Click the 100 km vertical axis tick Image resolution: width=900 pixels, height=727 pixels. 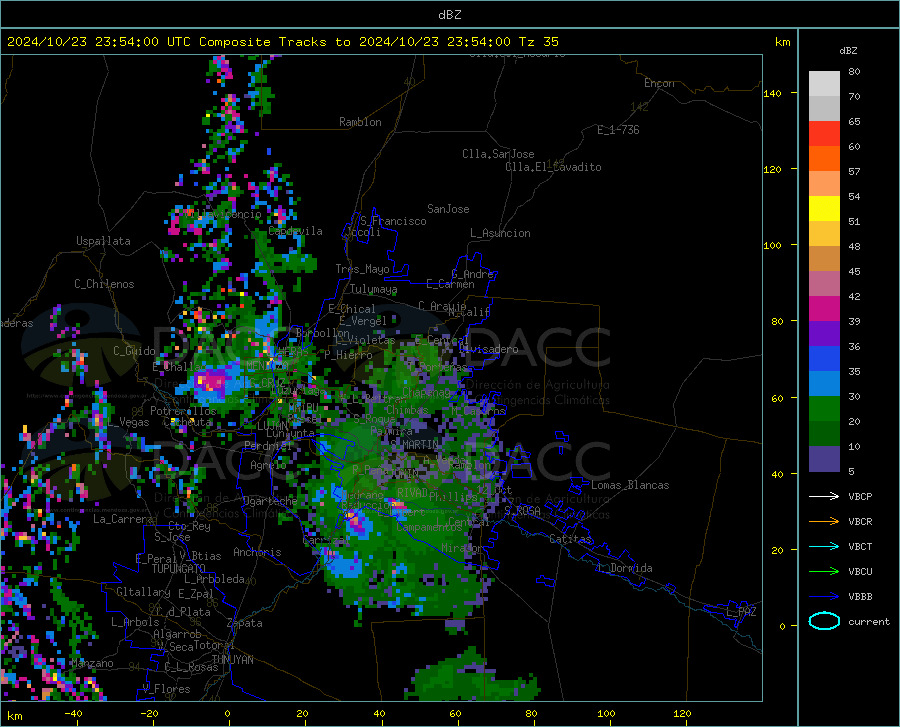point(772,245)
